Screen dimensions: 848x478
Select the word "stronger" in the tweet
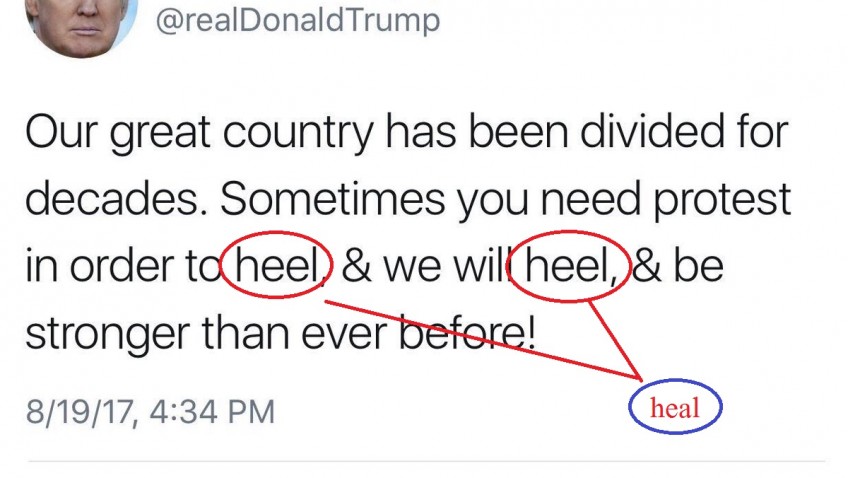(107, 334)
